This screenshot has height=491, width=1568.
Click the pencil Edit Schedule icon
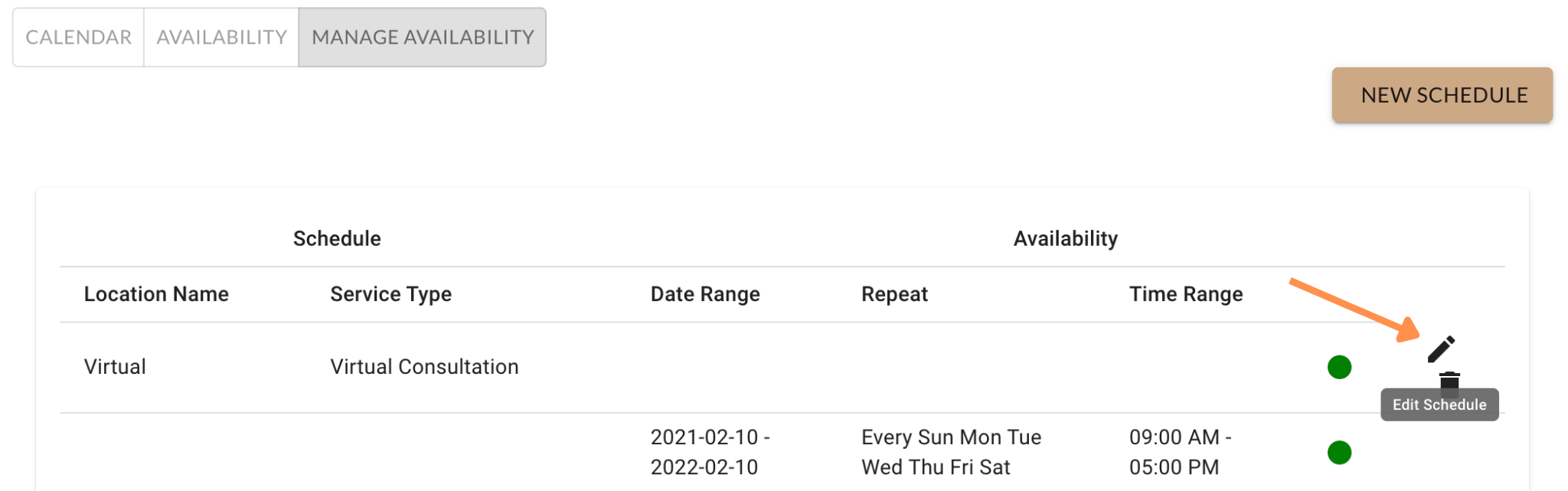point(1441,349)
